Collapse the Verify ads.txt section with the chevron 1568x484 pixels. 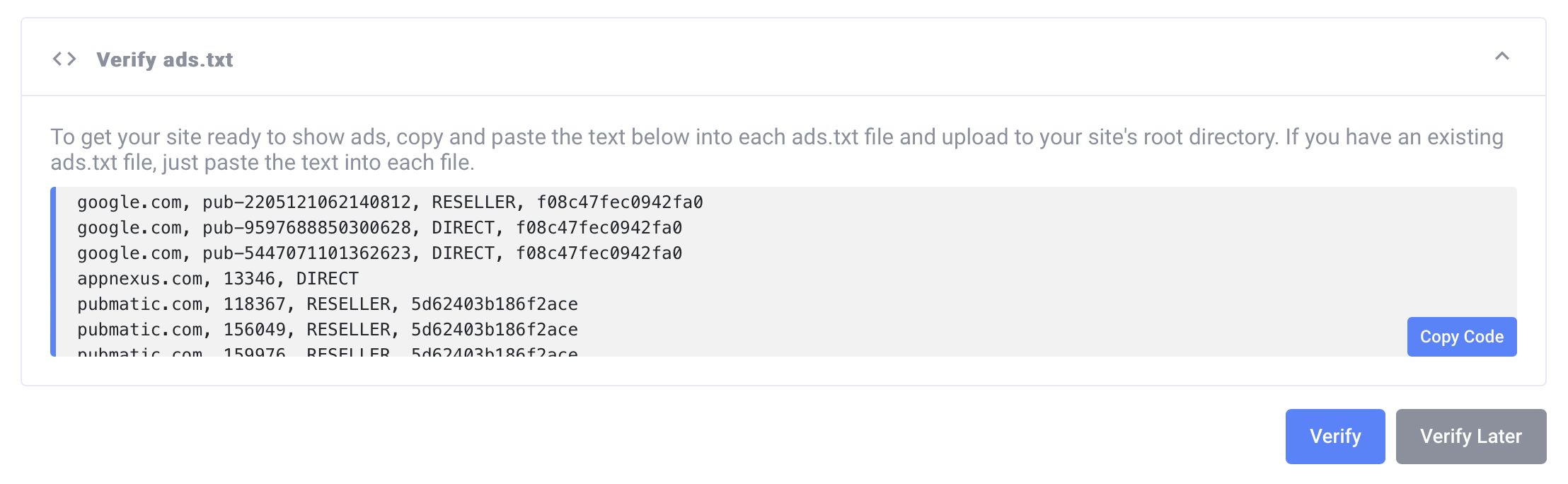click(x=1501, y=57)
